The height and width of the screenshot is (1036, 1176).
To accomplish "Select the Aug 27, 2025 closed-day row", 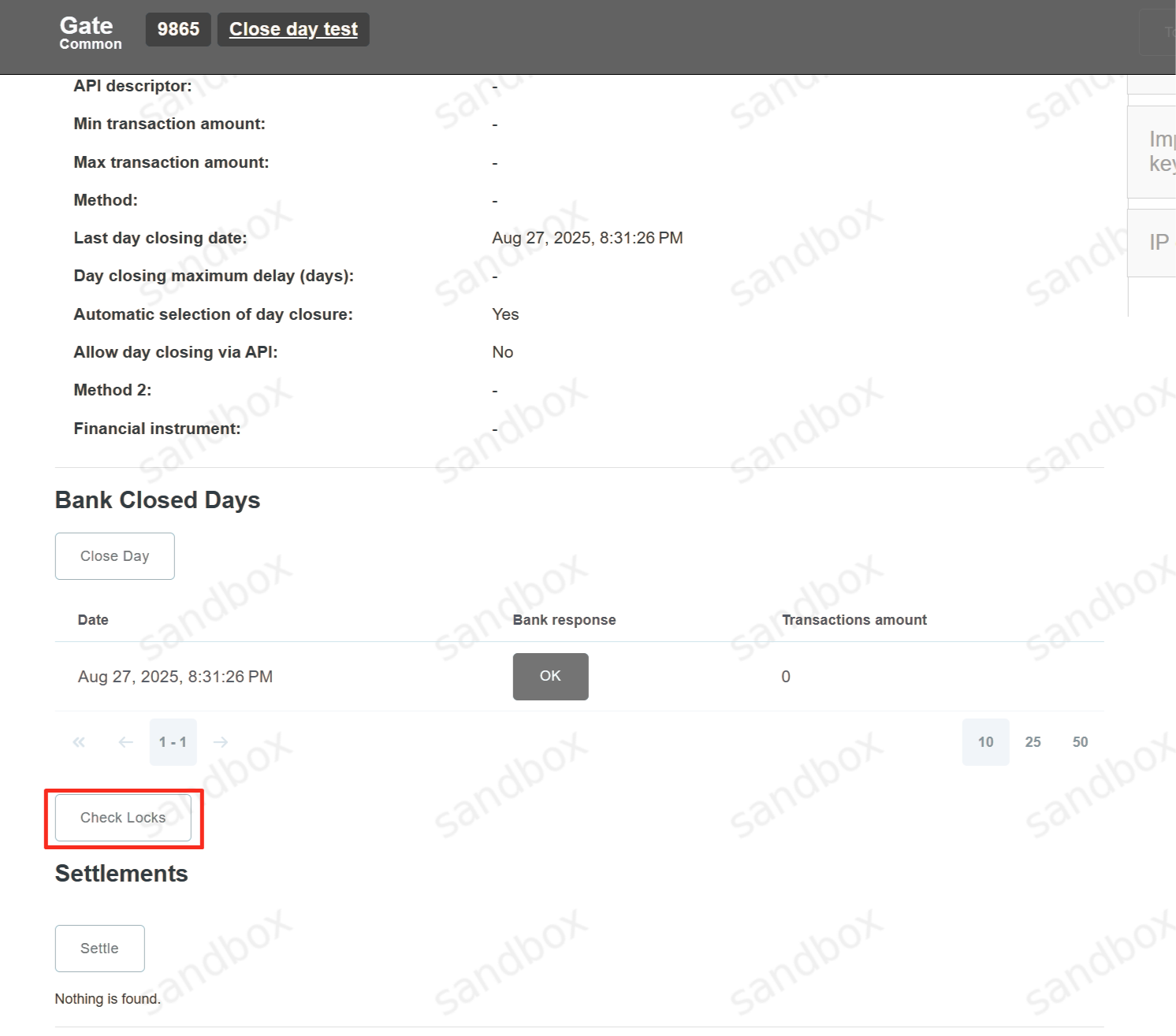I will tap(176, 677).
